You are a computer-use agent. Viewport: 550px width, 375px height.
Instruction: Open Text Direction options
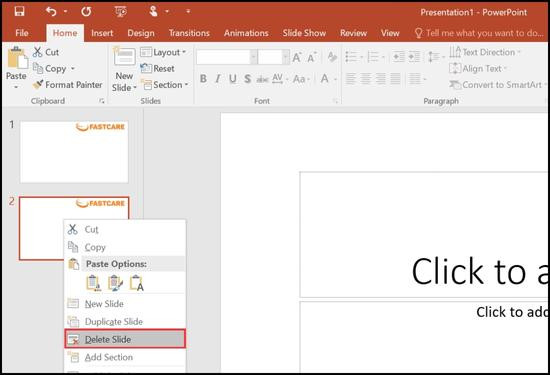(x=485, y=52)
